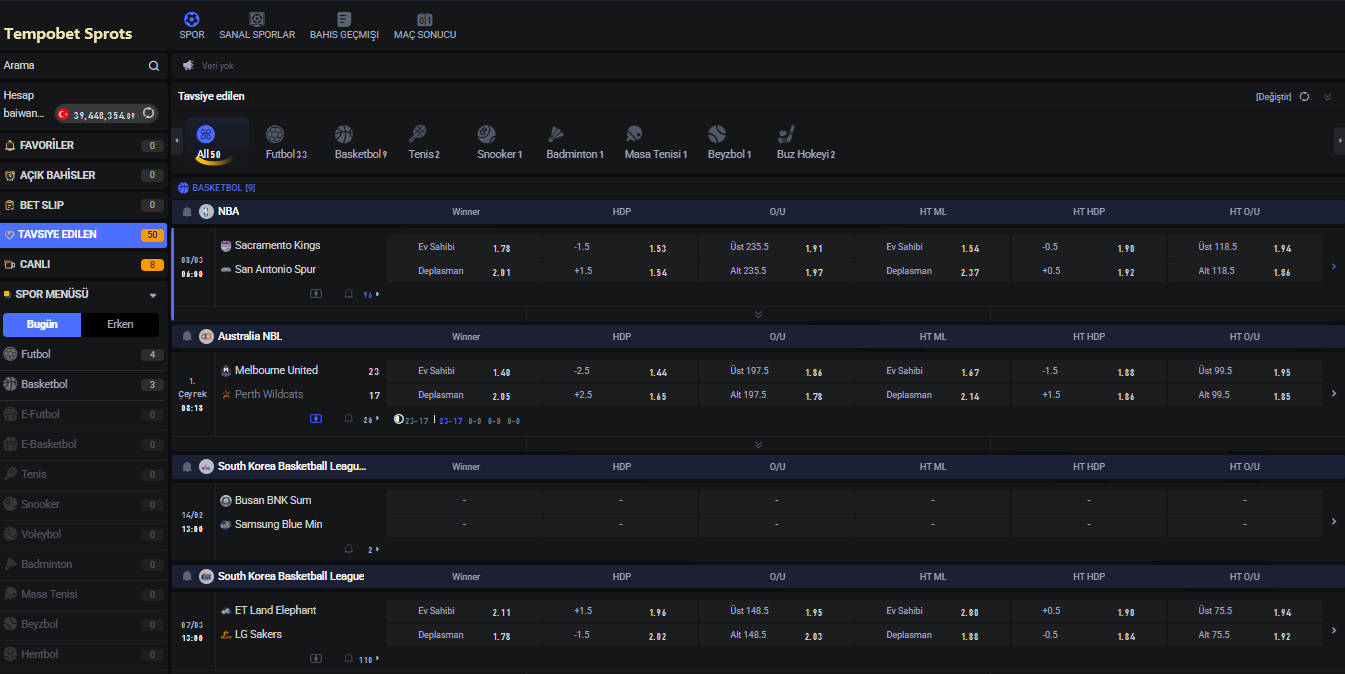1345x674 pixels.
Task: Select the Buz Hokeyi sport icon
Action: point(786,134)
